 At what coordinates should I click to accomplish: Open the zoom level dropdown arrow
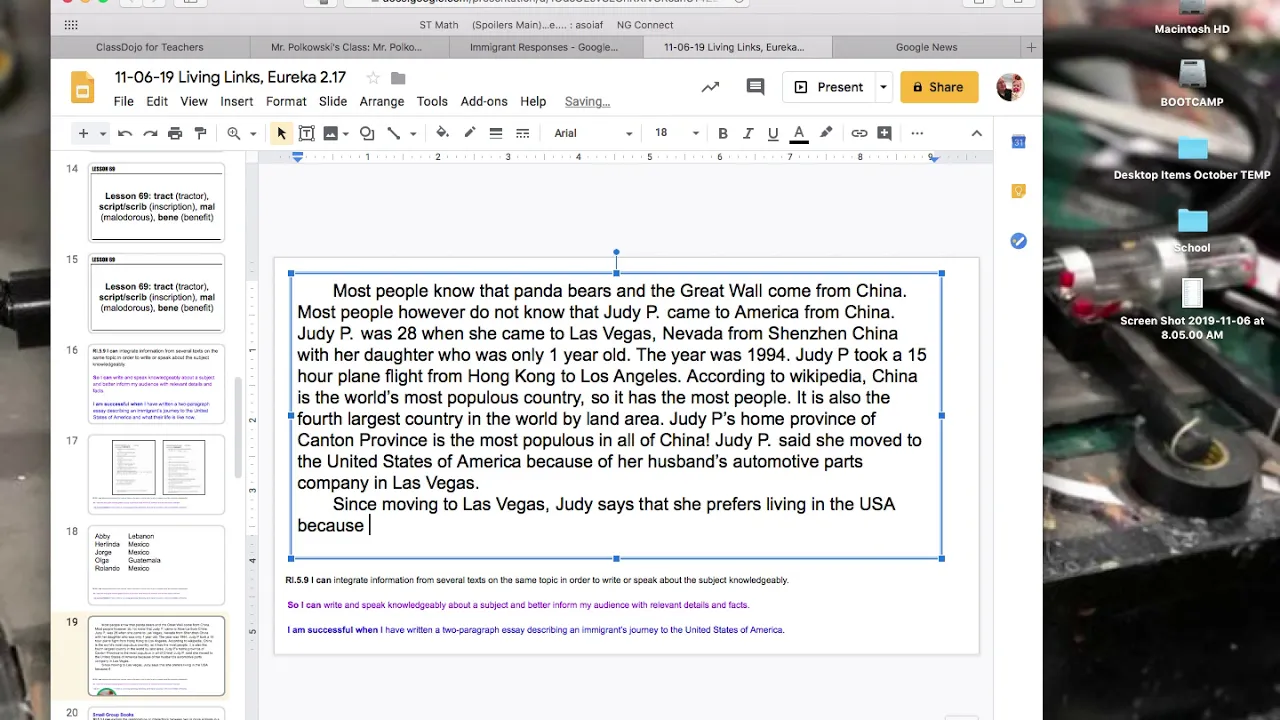tap(253, 133)
